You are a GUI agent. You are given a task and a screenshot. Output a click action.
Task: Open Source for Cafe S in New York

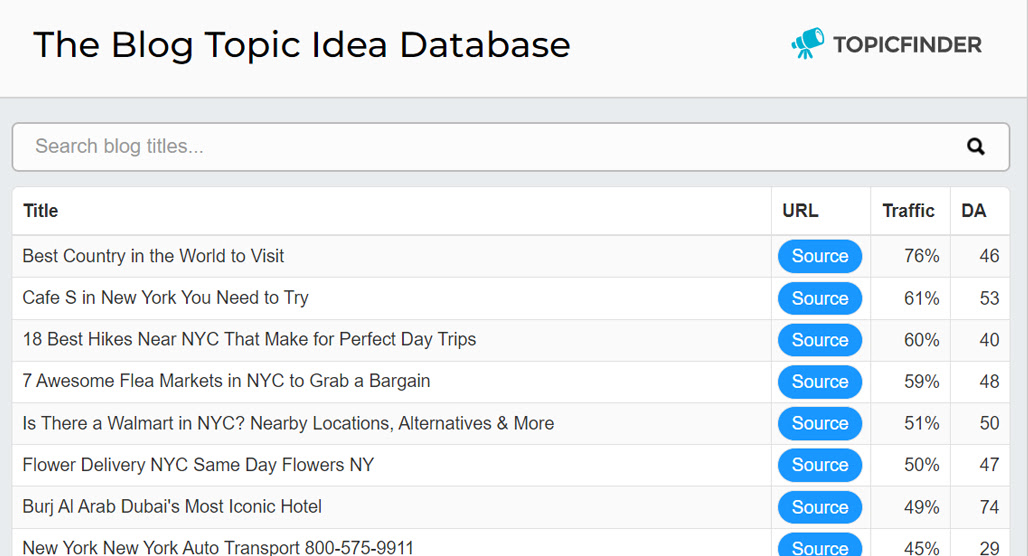(x=820, y=298)
